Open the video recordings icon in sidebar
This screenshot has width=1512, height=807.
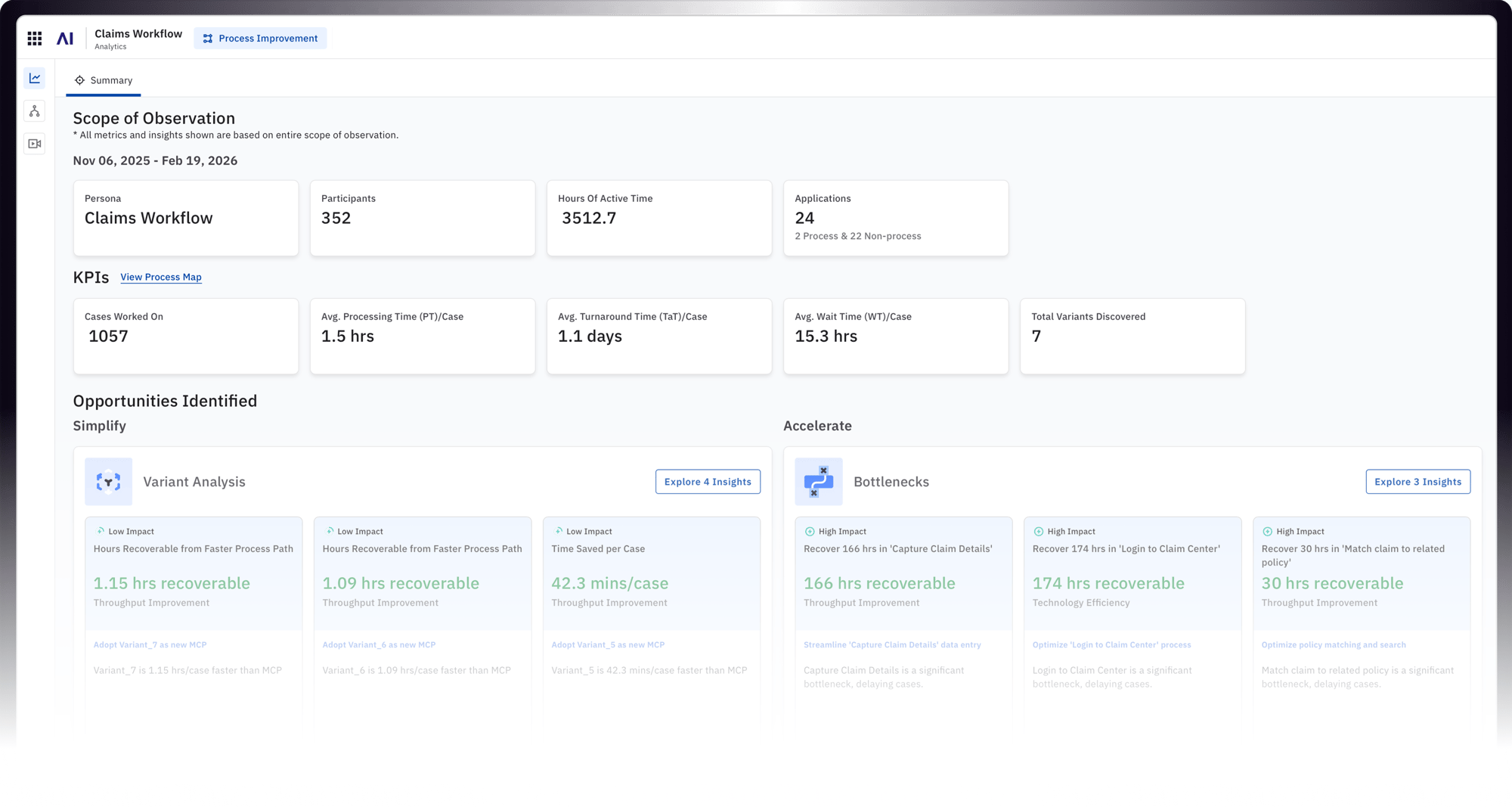pos(33,143)
